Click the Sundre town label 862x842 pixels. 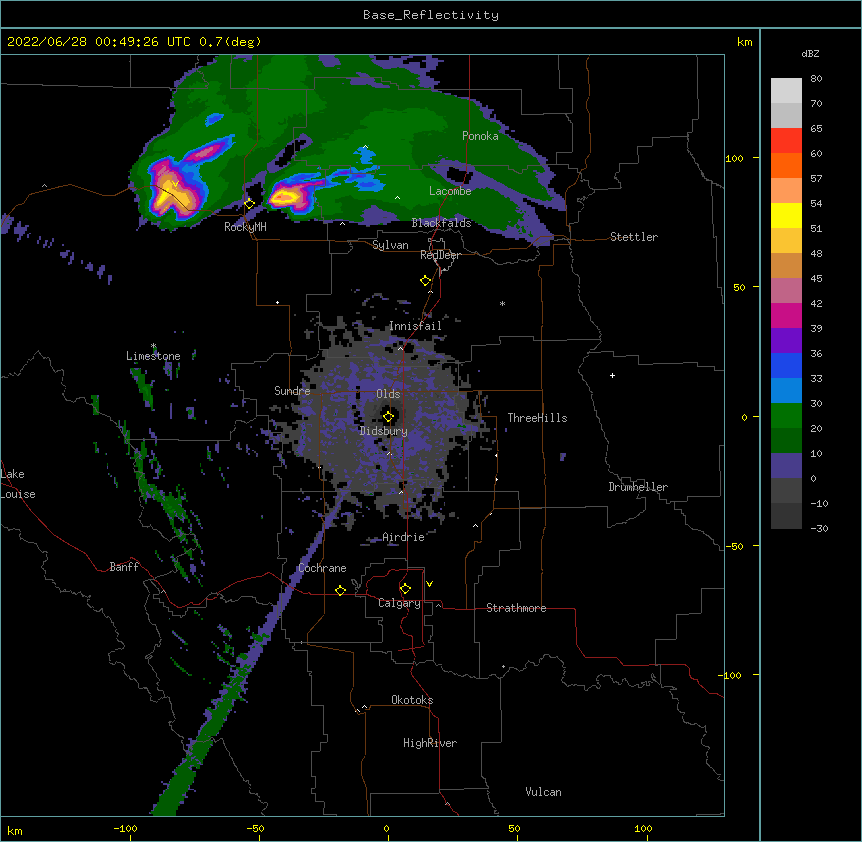(292, 391)
